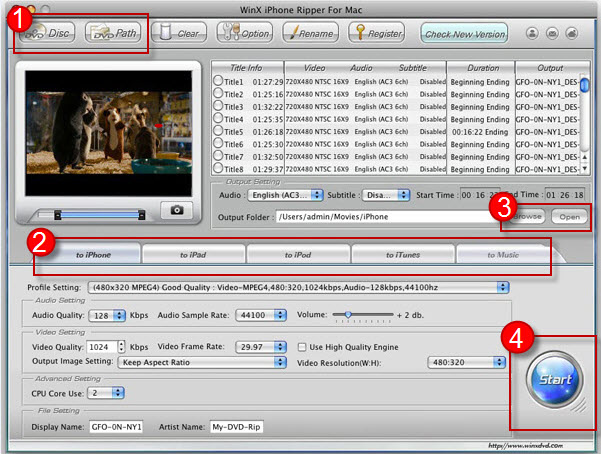Click the home round icon in toolbar
Image resolution: width=601 pixels, height=454 pixels.
pos(572,33)
